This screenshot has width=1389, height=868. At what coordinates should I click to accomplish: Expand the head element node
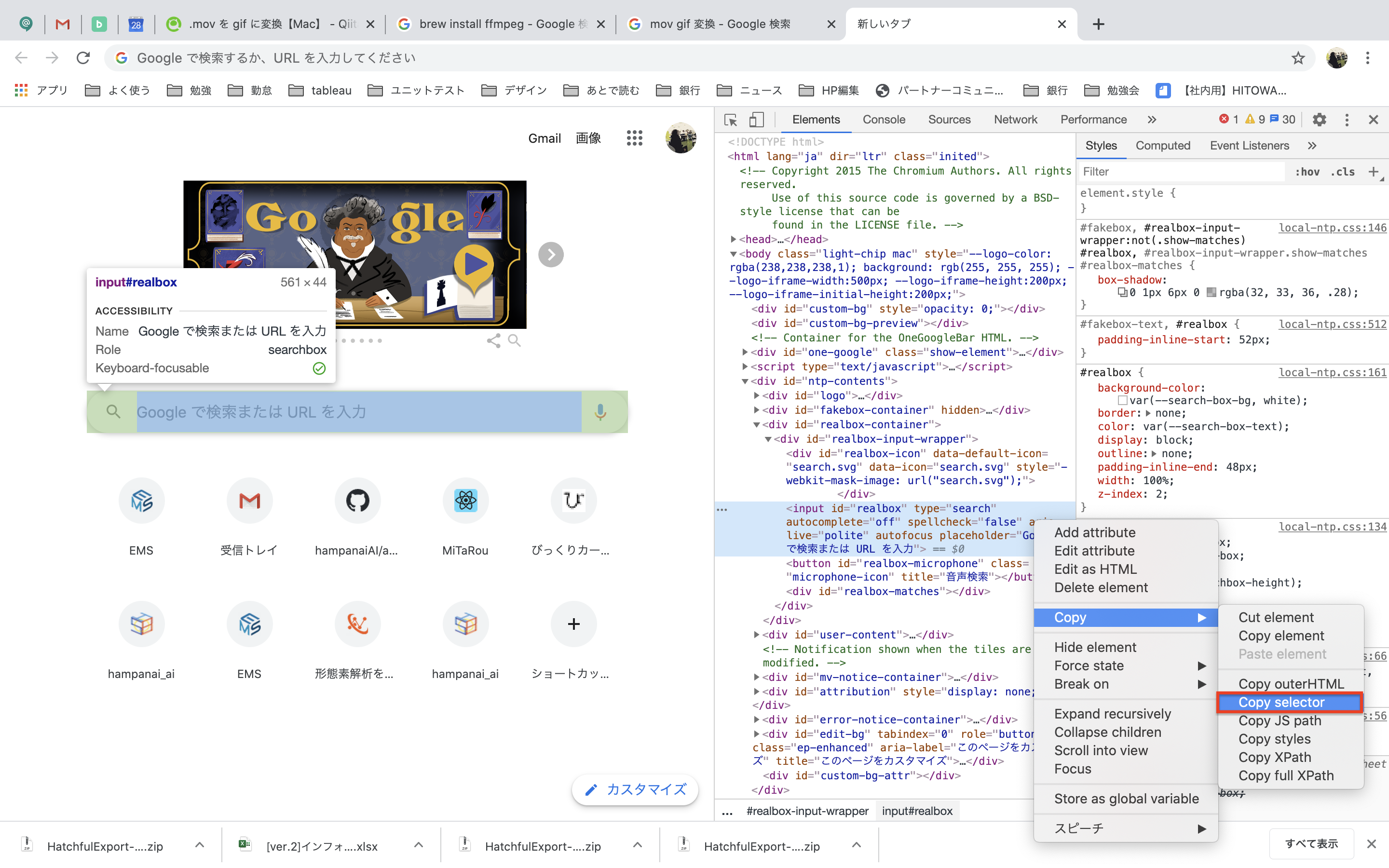click(x=734, y=239)
